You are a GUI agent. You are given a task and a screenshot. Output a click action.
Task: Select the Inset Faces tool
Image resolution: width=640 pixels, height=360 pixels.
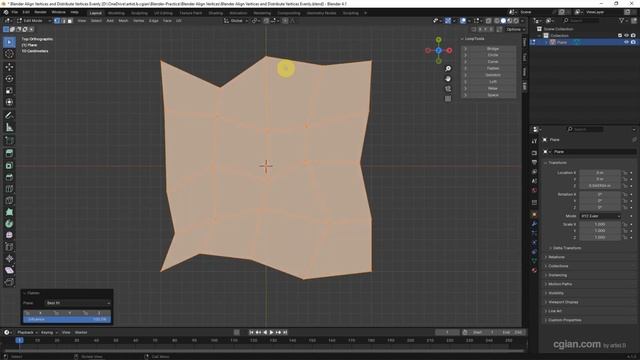(x=9, y=165)
